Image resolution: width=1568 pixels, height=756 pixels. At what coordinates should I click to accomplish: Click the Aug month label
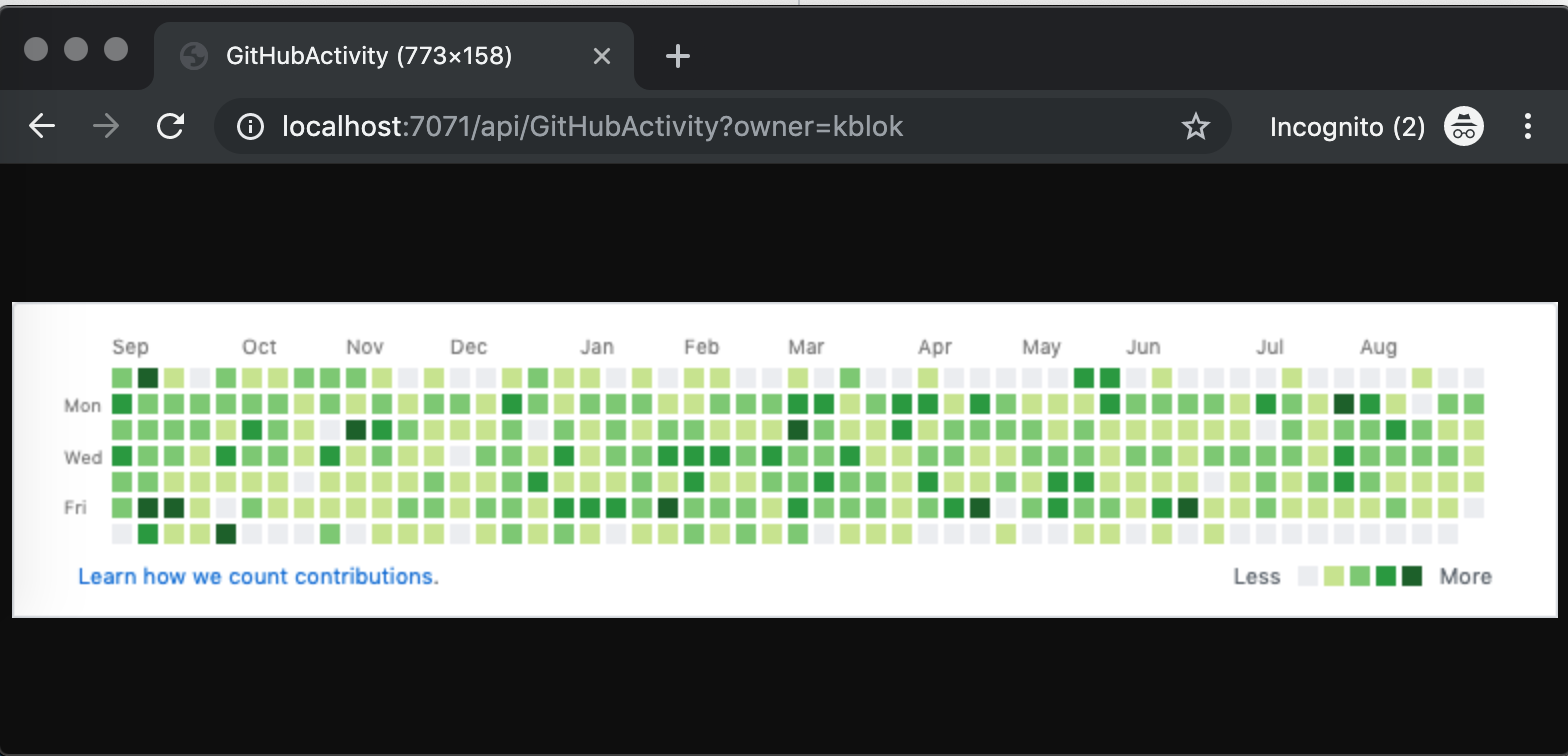point(1378,347)
